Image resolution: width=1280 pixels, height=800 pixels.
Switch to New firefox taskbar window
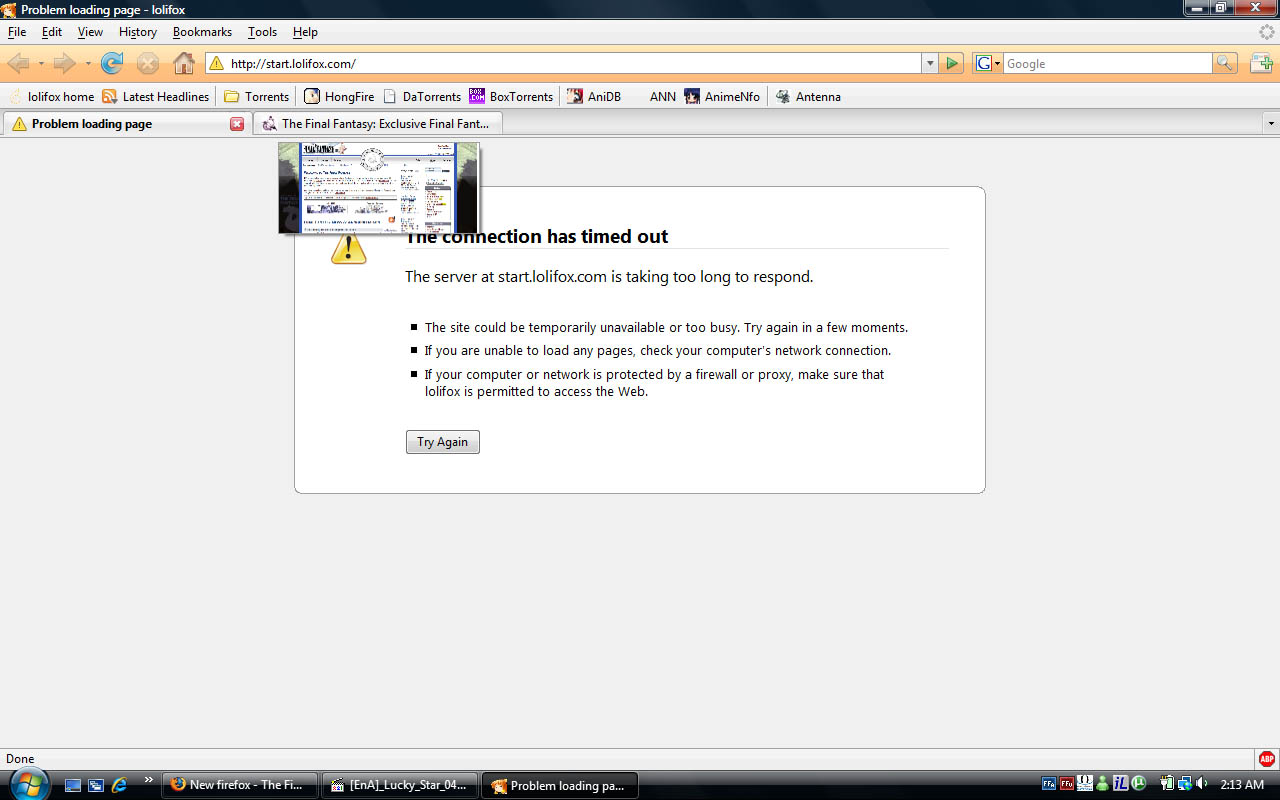point(240,785)
